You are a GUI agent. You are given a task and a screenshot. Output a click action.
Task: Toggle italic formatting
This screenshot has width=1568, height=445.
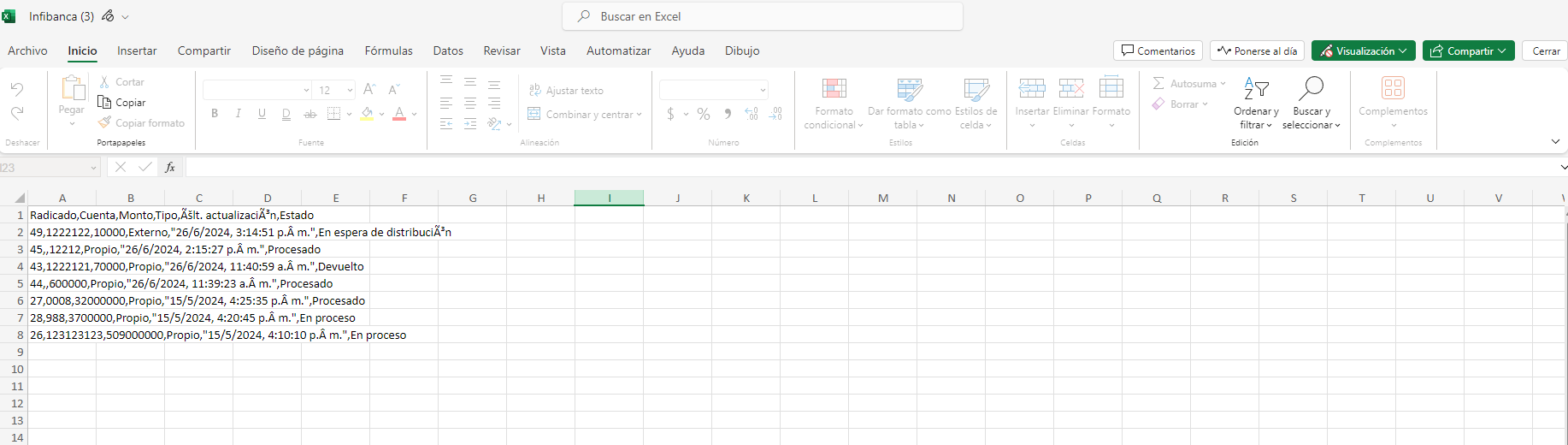tap(239, 114)
